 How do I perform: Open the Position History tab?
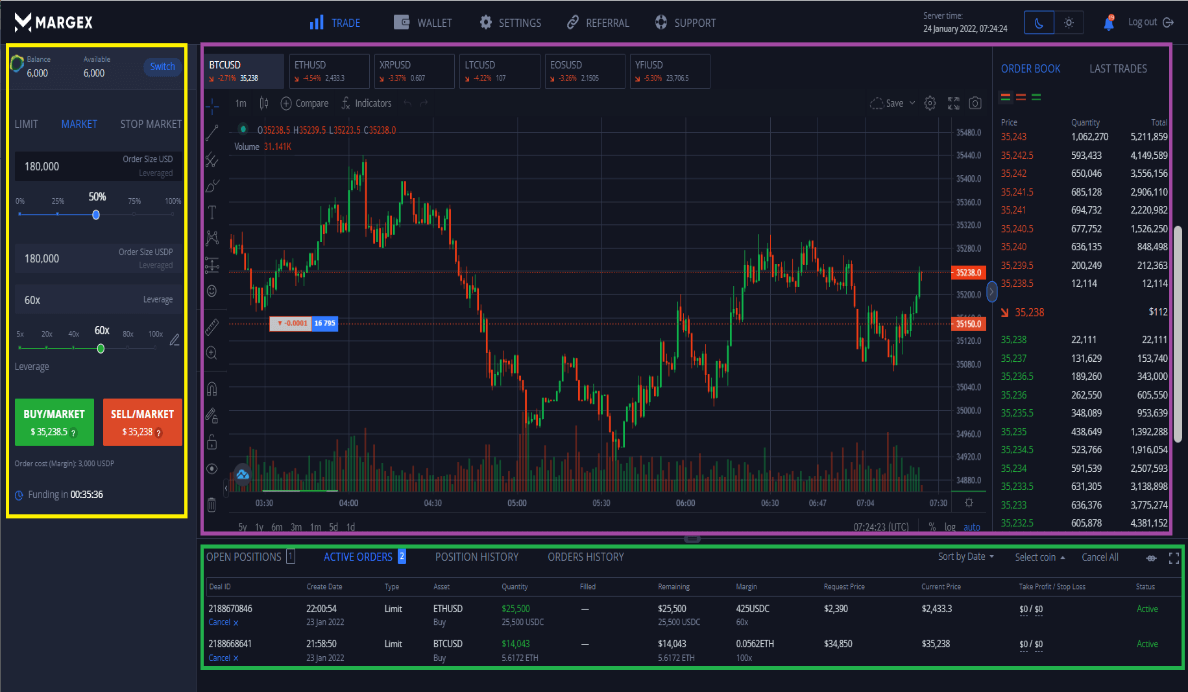point(476,557)
